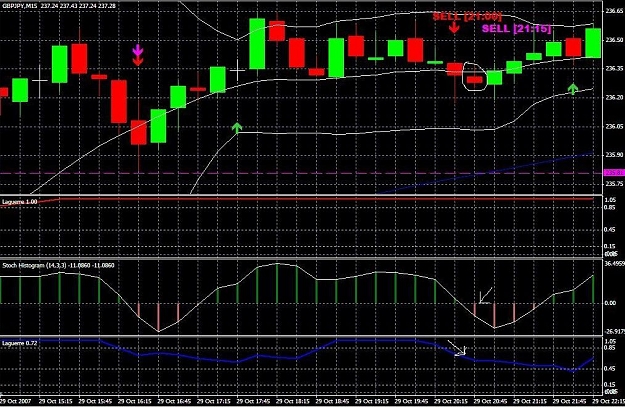Screen dimensions: 625x407
Task: Click the magenta 235.81 price tag
Action: coord(614,173)
